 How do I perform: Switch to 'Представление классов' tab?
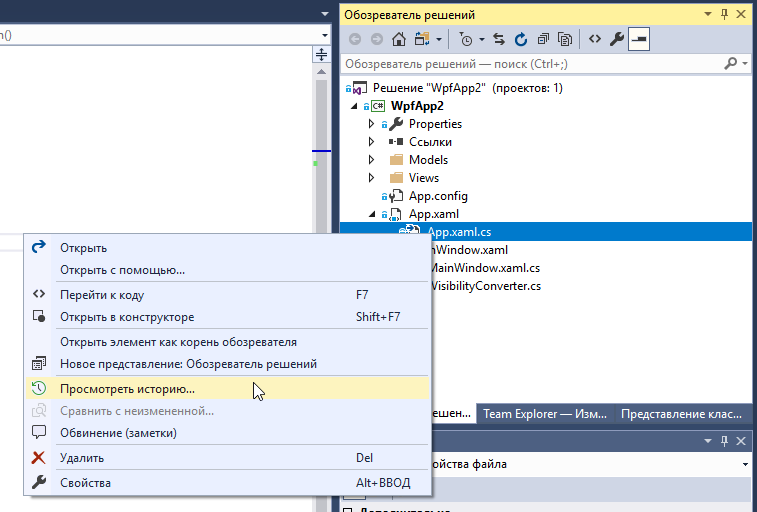click(x=684, y=414)
